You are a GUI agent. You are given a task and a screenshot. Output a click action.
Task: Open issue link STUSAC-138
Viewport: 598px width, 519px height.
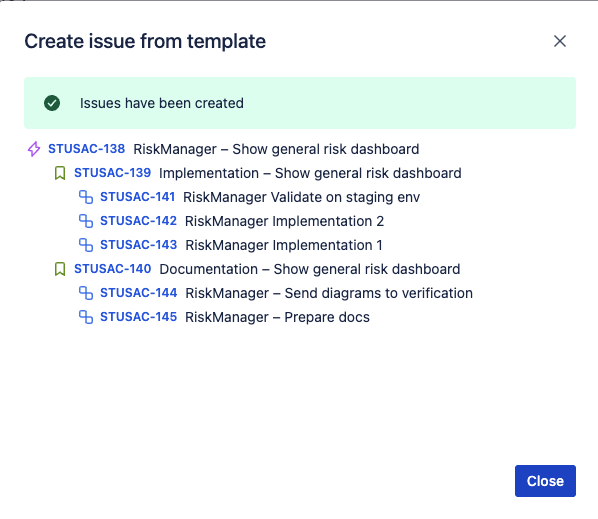[x=87, y=149]
